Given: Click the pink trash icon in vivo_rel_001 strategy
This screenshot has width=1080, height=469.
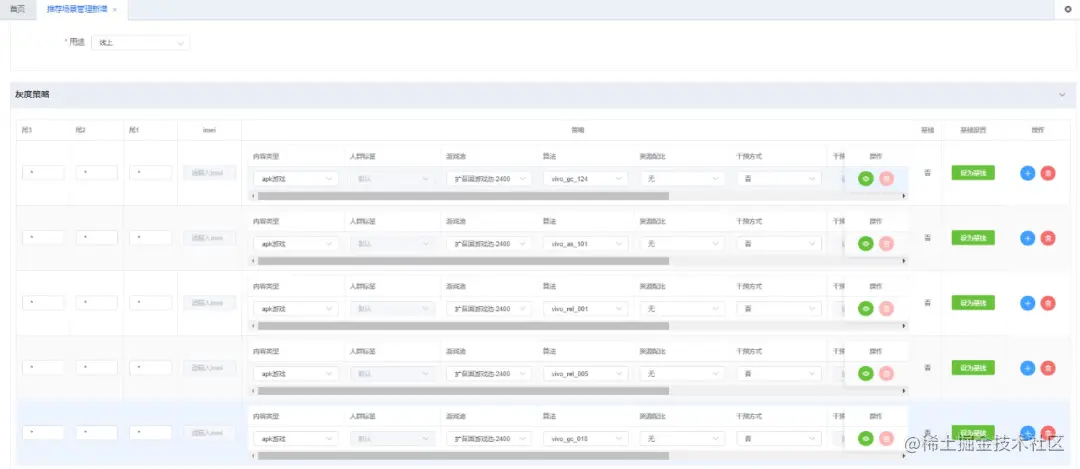Looking at the screenshot, I should pos(886,309).
